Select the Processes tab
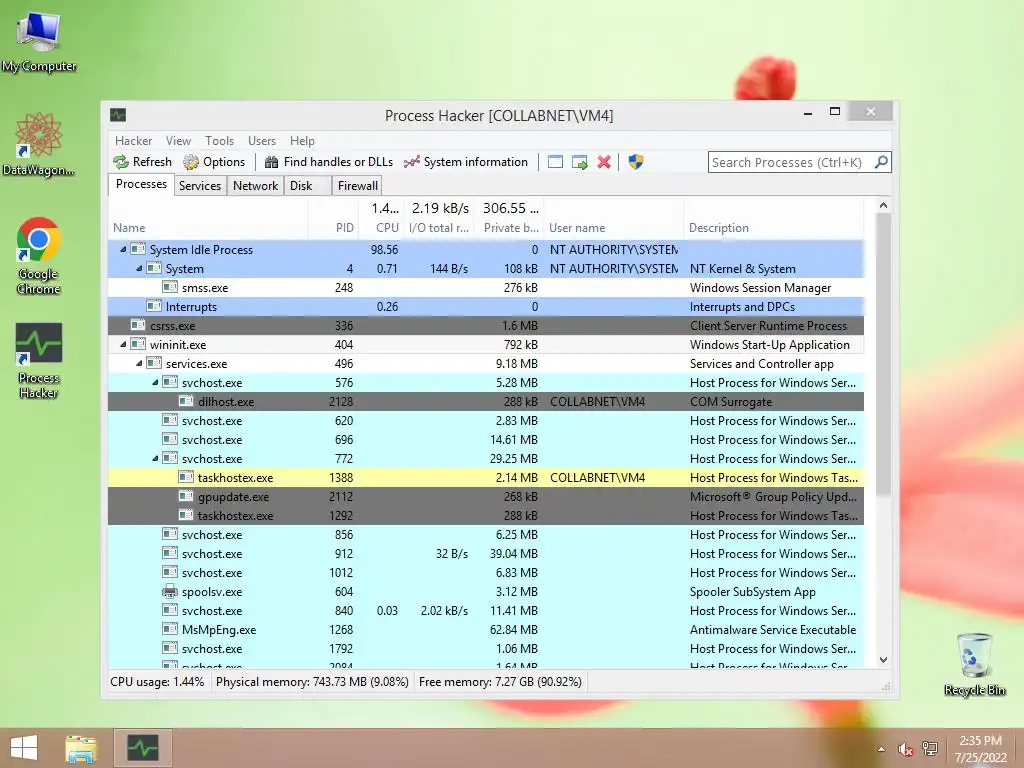This screenshot has height=768, width=1024. pyautogui.click(x=141, y=184)
